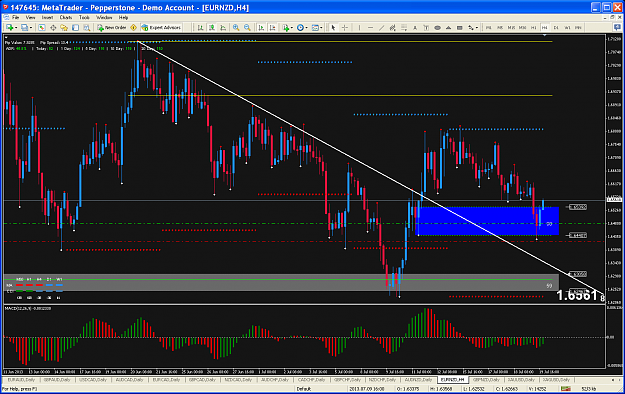
Task: Click the New Order button
Action: (112, 28)
